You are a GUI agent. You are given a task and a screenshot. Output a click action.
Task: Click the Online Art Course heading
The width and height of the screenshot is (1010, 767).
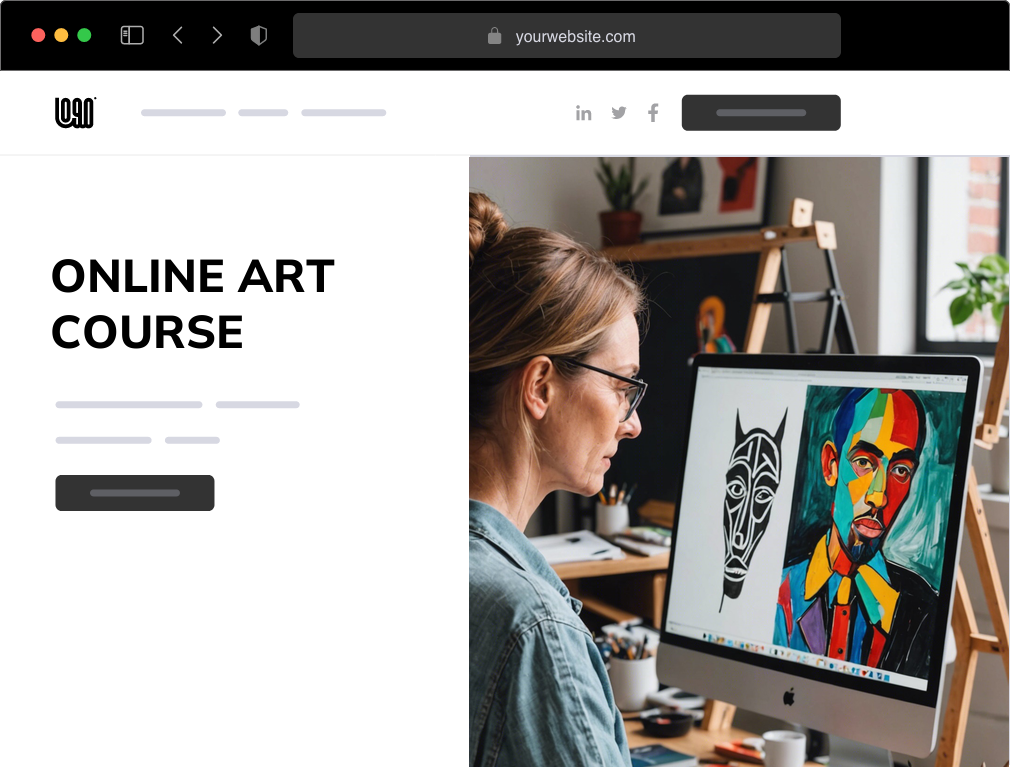[x=193, y=304]
